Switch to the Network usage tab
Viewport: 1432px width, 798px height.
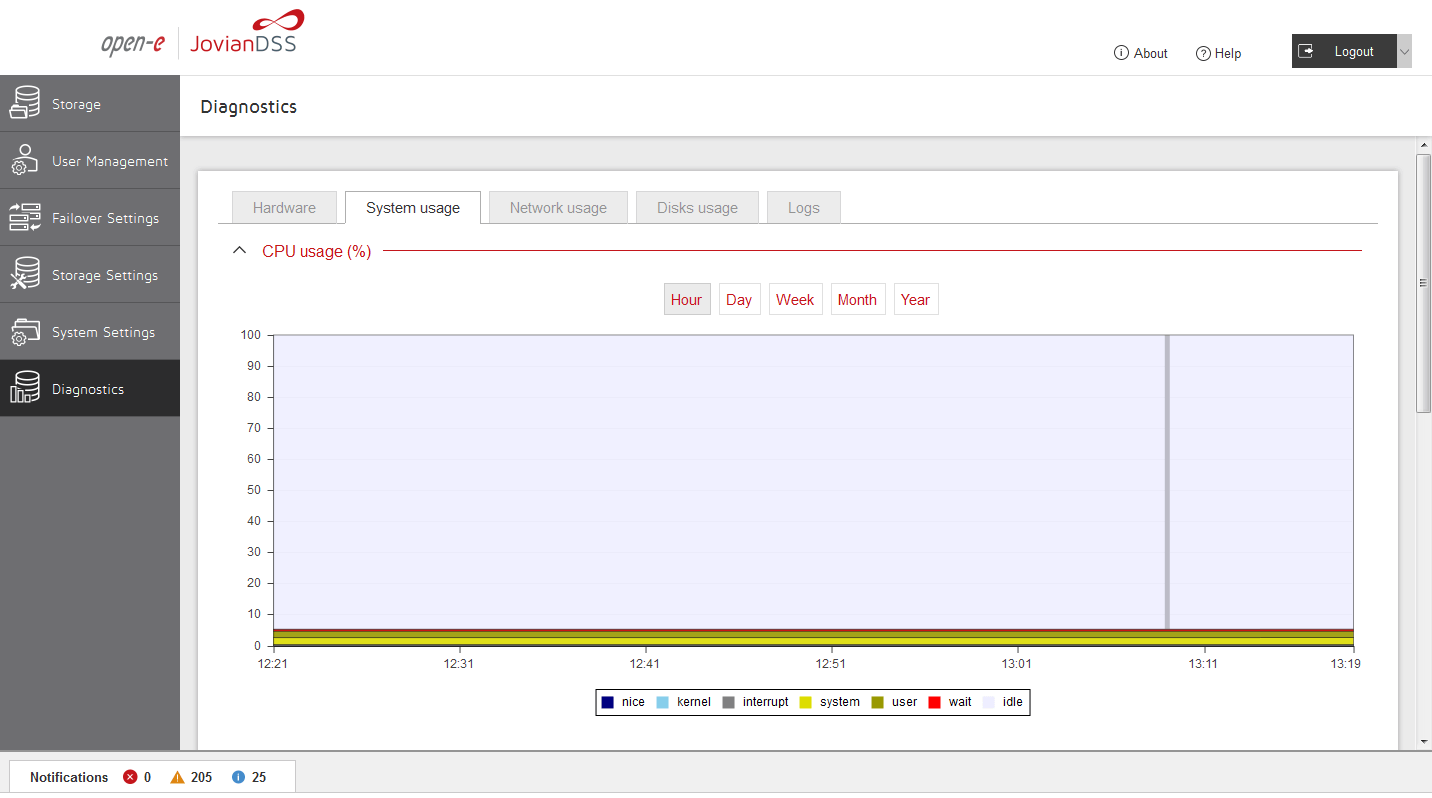pos(558,208)
